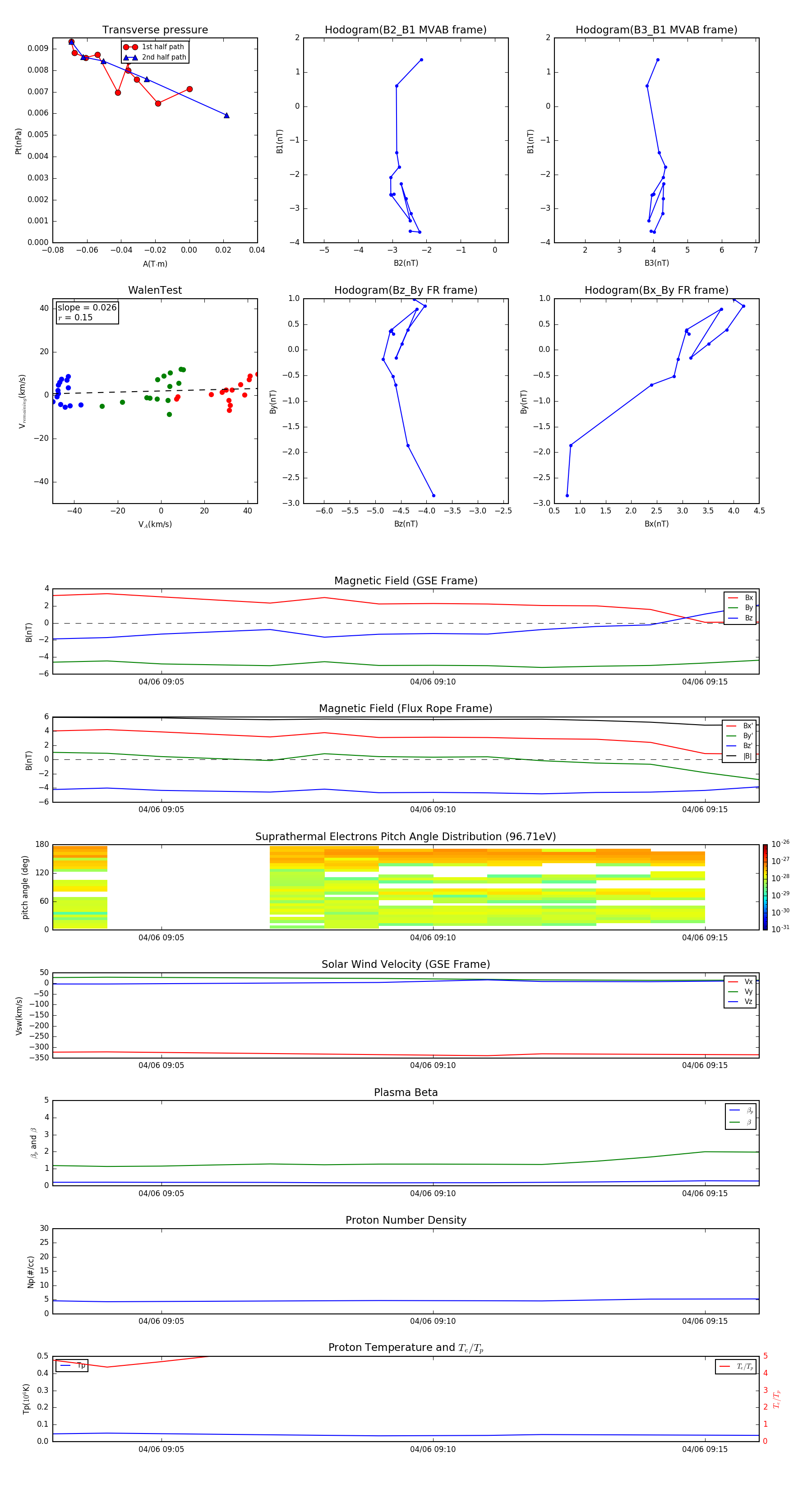Image resolution: width=812 pixels, height=1489 pixels.
Task: Click the |B| legend entry in Flux Rope plot
Action: [x=740, y=756]
